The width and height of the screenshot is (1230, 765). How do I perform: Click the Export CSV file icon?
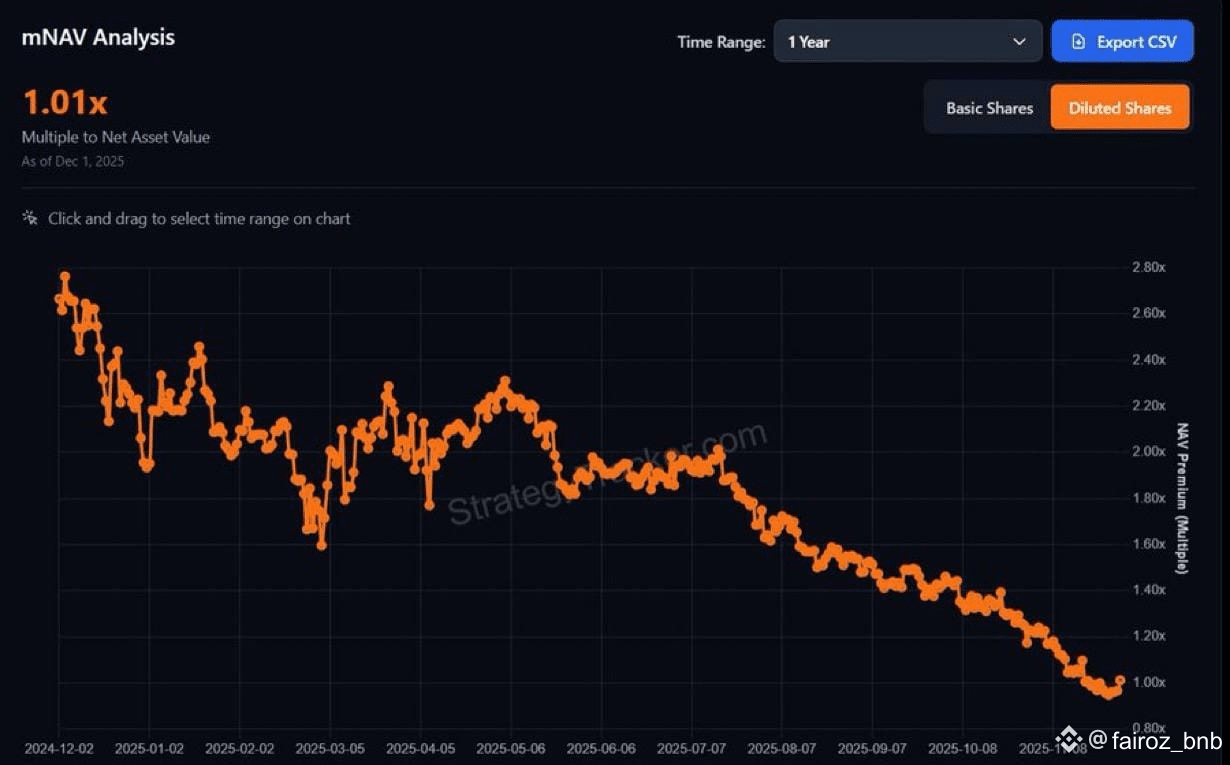pyautogui.click(x=1078, y=42)
